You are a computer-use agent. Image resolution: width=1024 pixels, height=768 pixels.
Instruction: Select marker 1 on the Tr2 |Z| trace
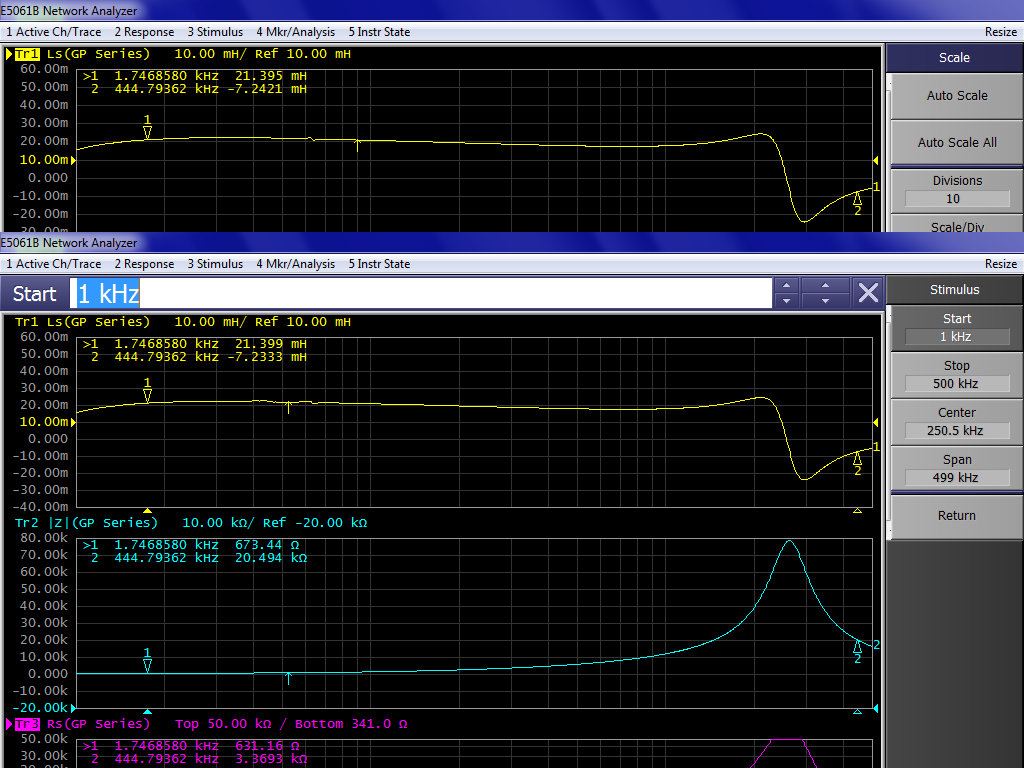148,660
